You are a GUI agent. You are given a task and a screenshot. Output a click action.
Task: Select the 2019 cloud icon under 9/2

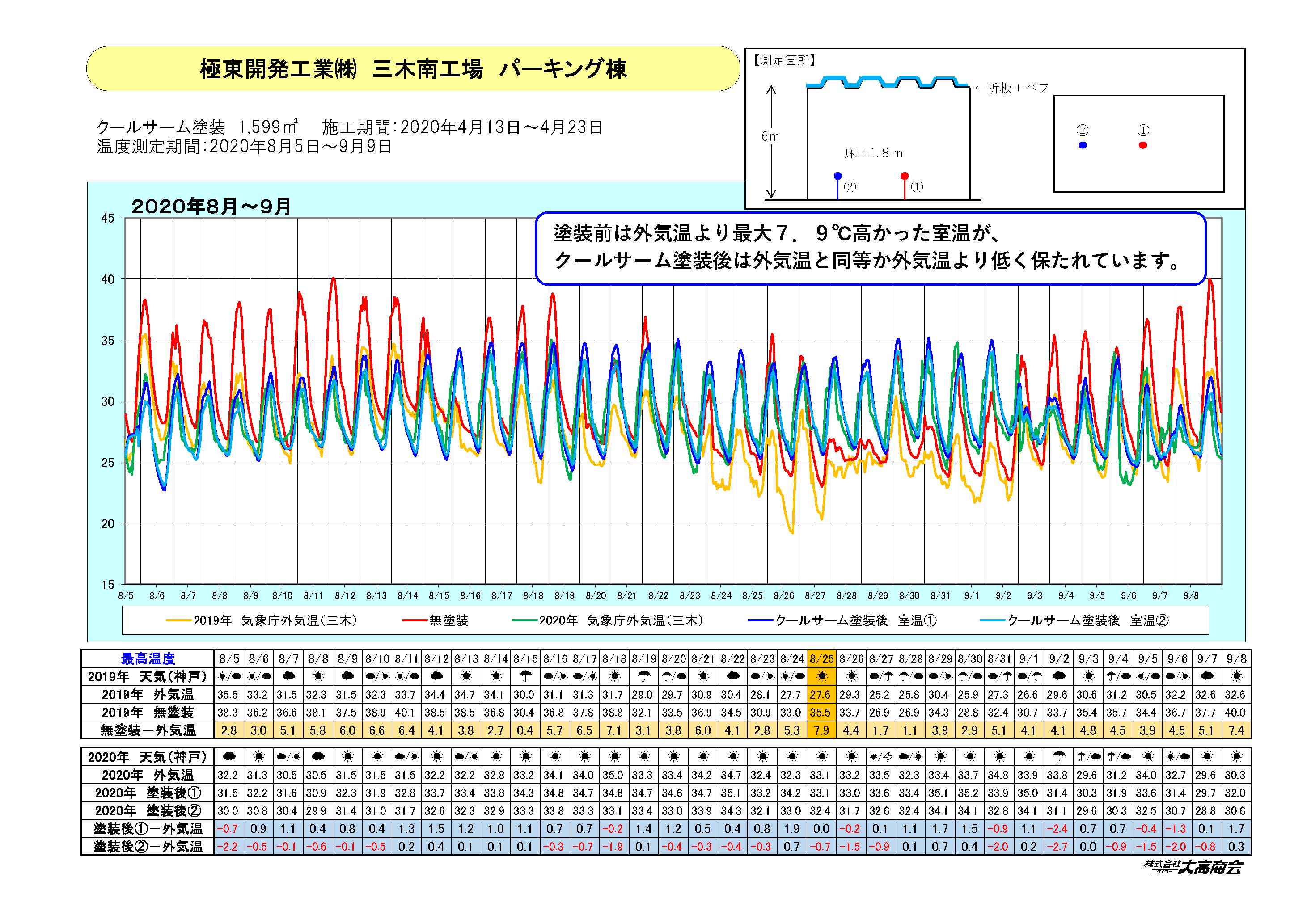[x=1059, y=676]
